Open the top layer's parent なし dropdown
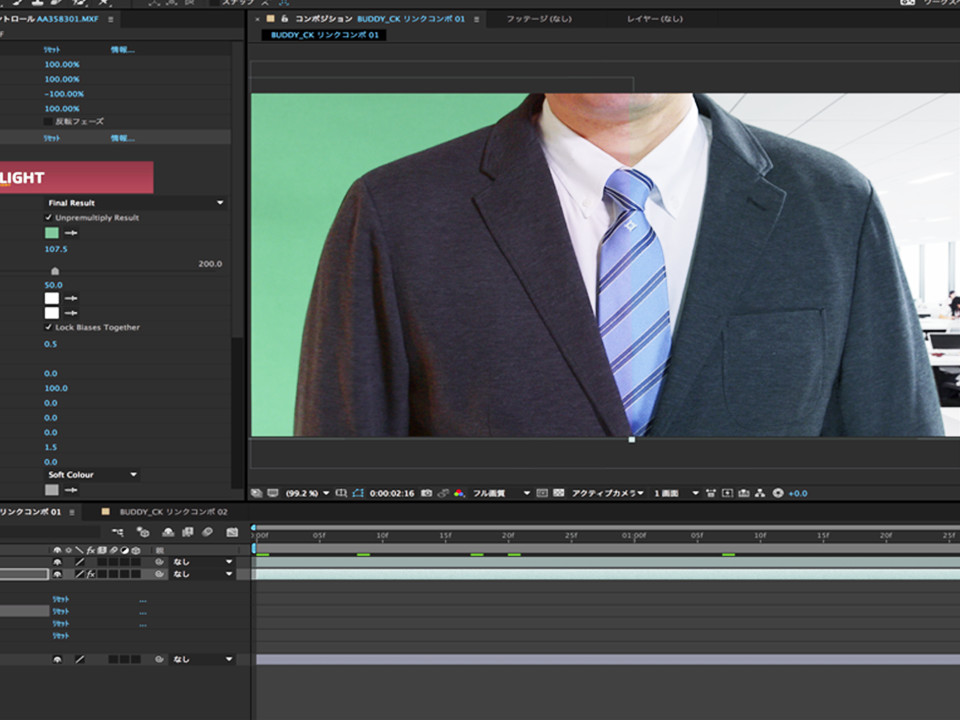This screenshot has width=960, height=720. point(203,562)
